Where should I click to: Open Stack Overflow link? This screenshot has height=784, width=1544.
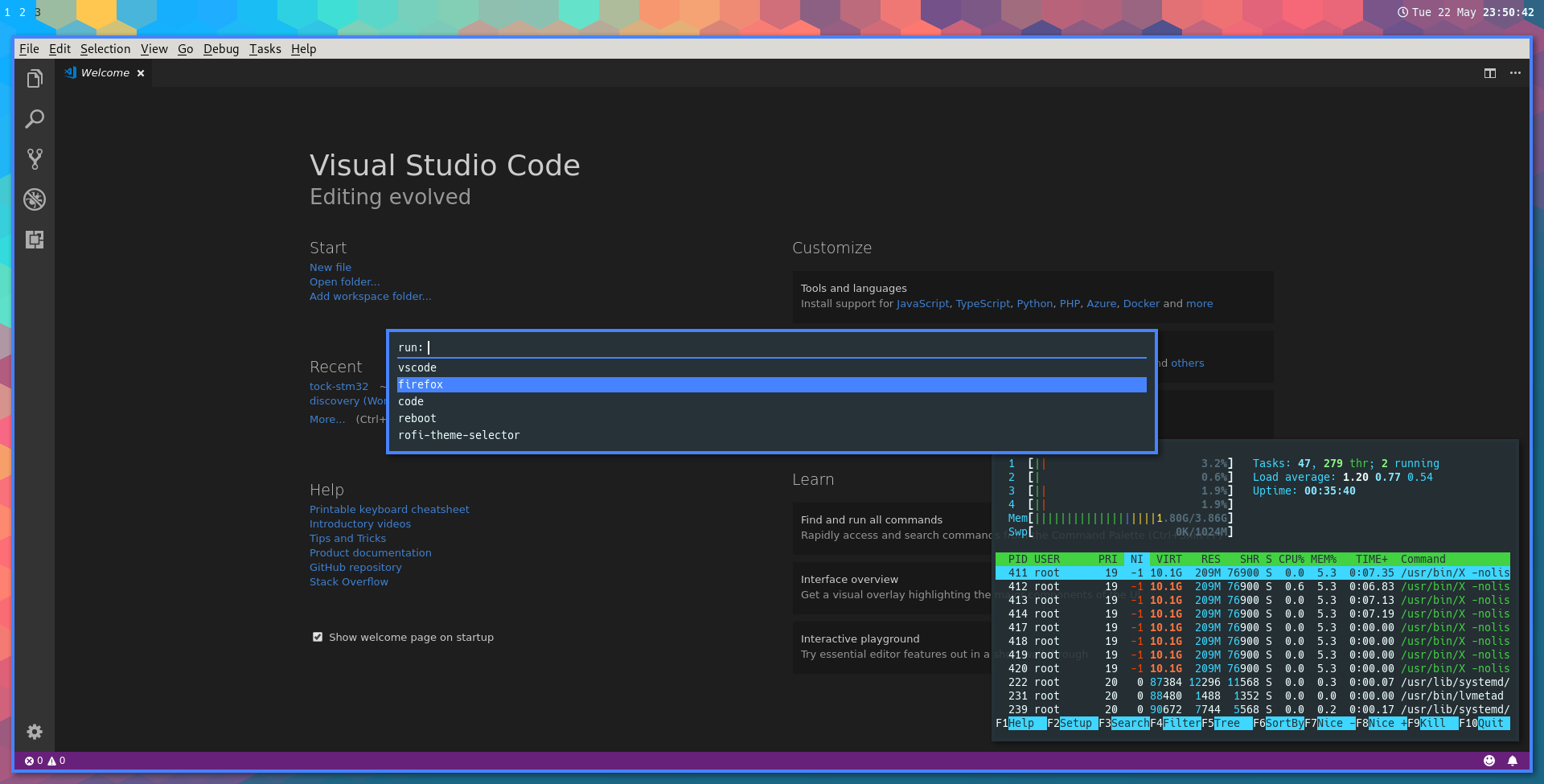point(349,582)
